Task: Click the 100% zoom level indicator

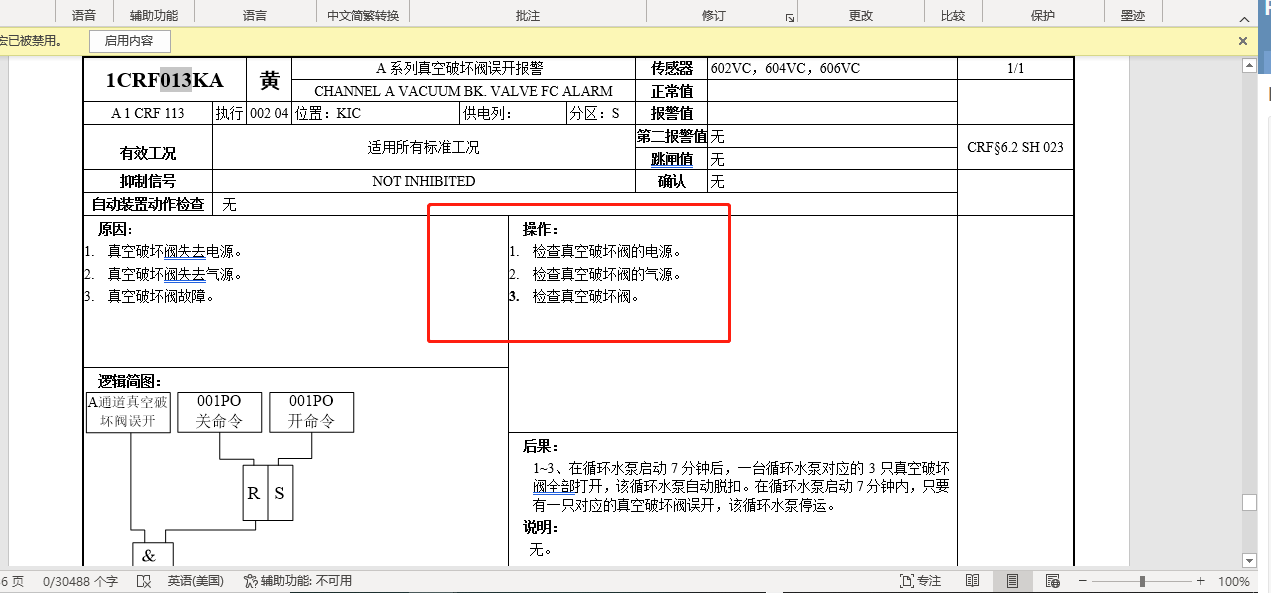Action: (1234, 581)
